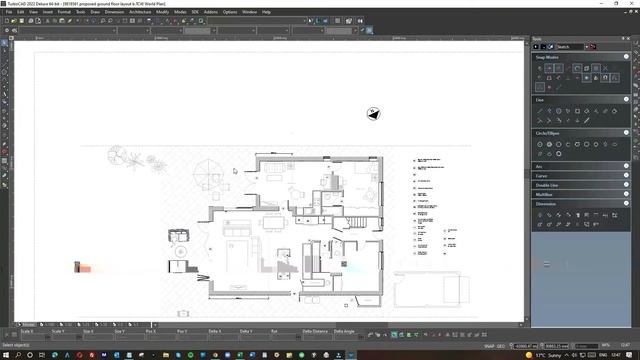Open the Windows Start menu

click(x=6, y=355)
